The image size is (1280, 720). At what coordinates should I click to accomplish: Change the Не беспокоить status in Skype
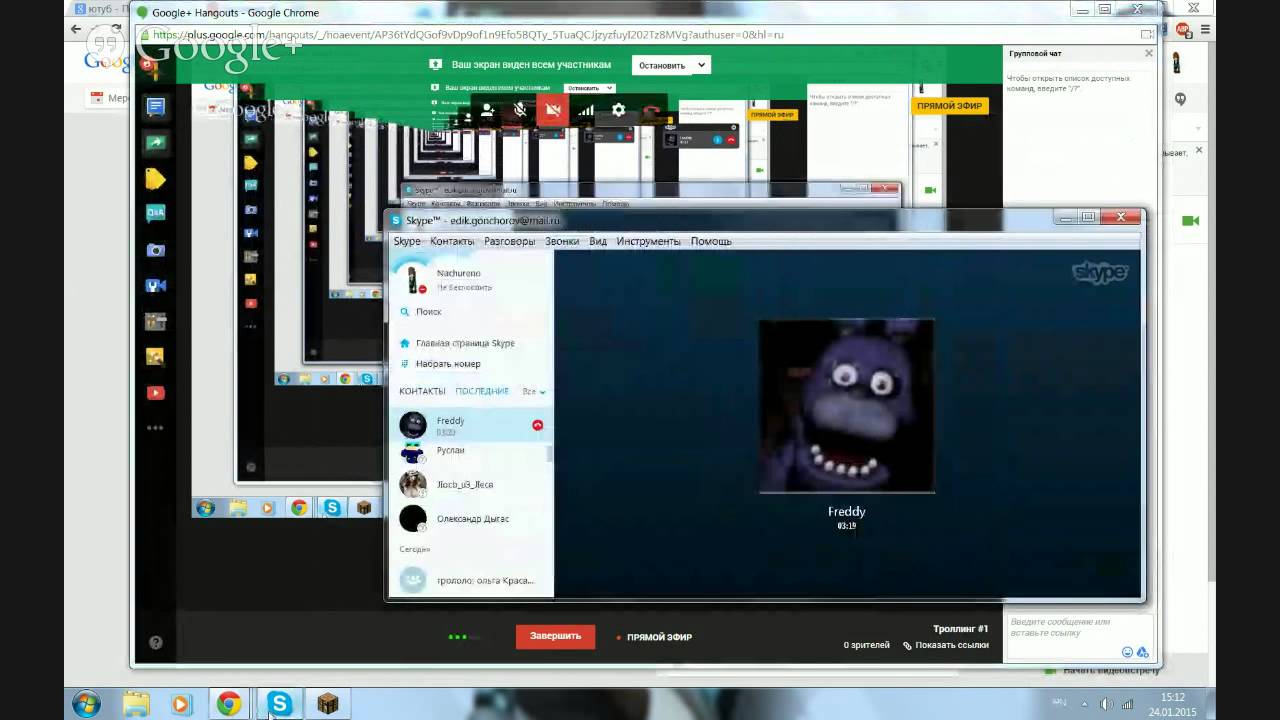click(x=464, y=287)
